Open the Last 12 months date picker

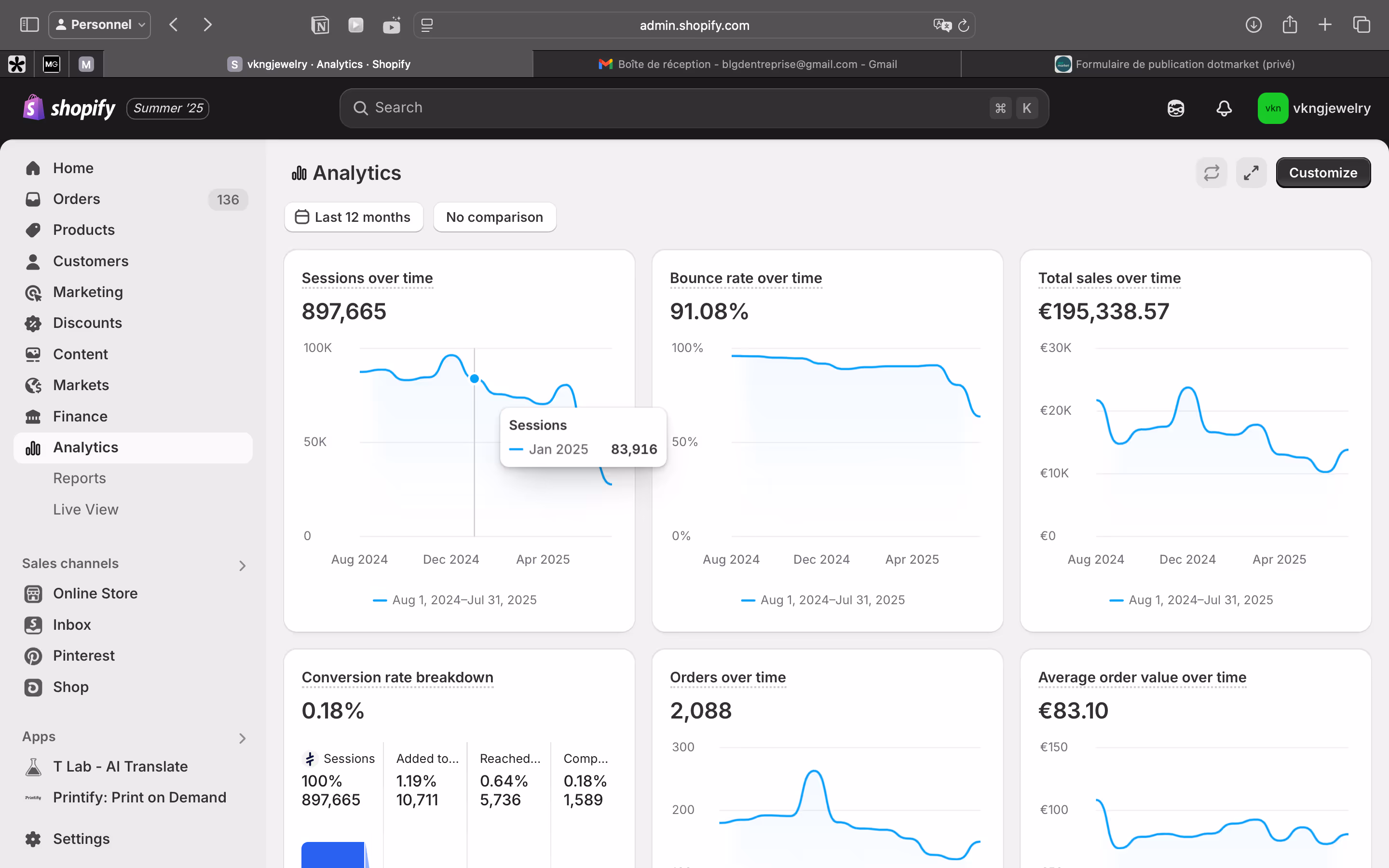354,217
